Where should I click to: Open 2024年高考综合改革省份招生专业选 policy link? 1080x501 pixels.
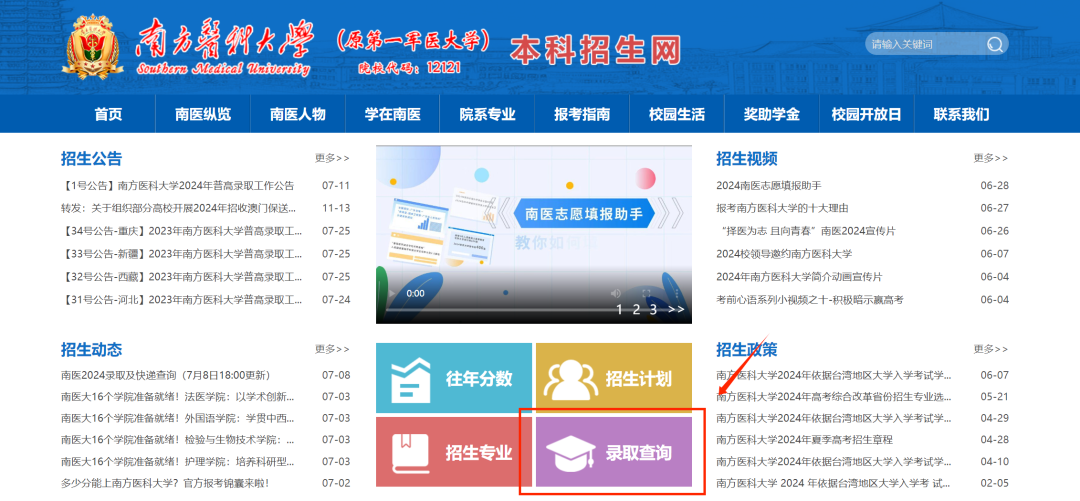pyautogui.click(x=834, y=397)
